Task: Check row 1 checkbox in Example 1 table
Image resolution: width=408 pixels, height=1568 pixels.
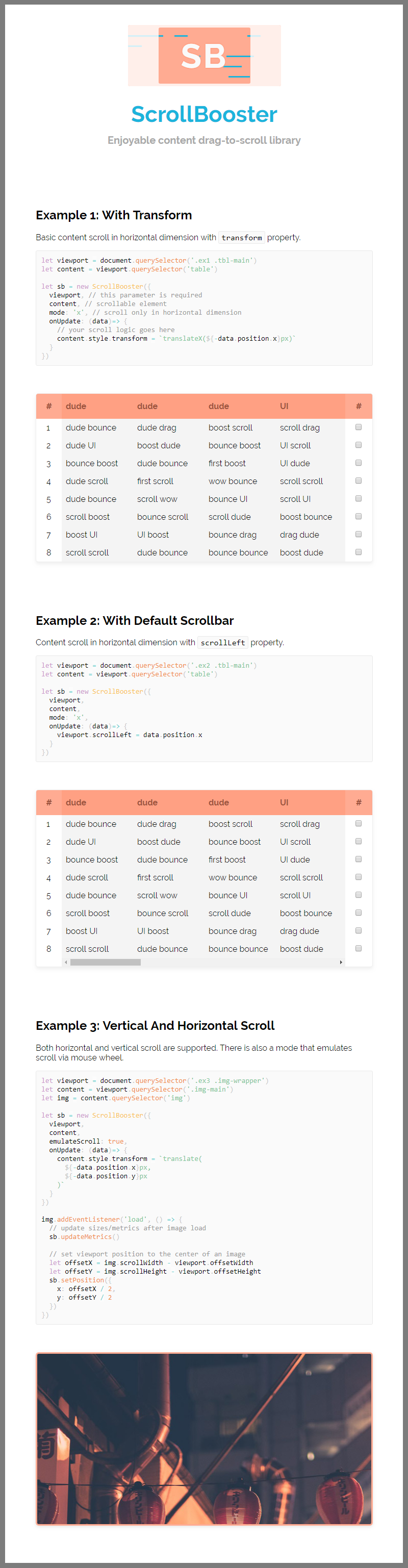Action: click(x=358, y=427)
